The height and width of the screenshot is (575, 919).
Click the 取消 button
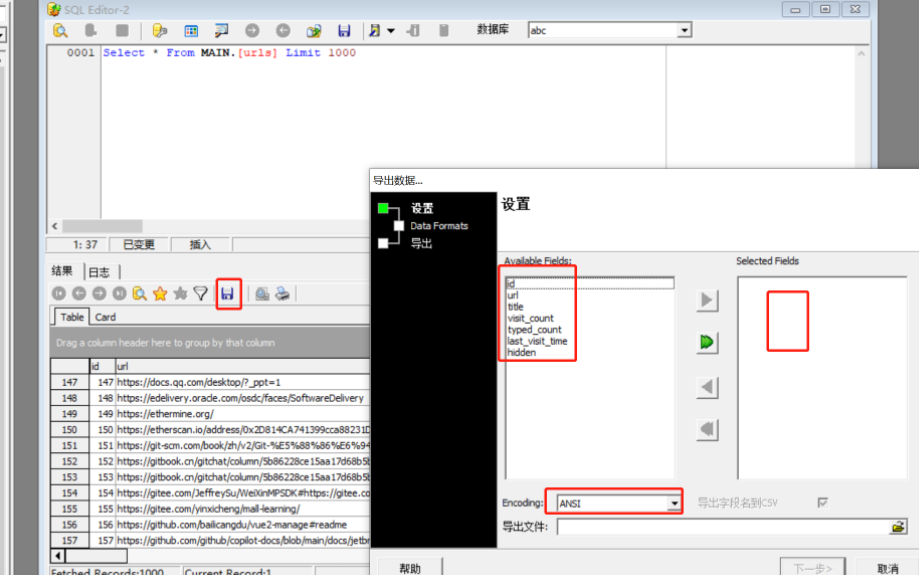[x=887, y=567]
